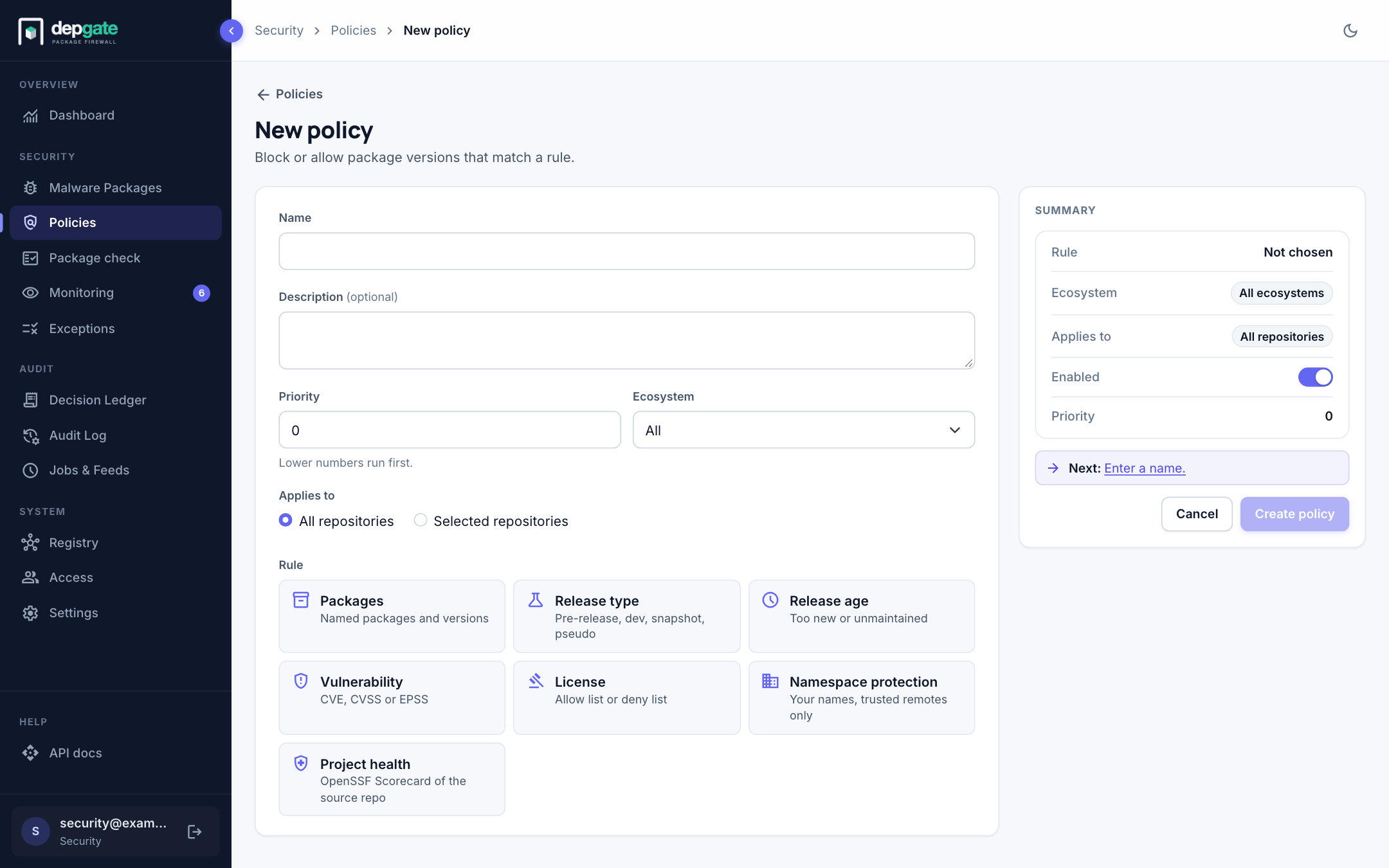Click the Dashboard chart icon
The height and width of the screenshot is (868, 1389).
[x=30, y=116]
